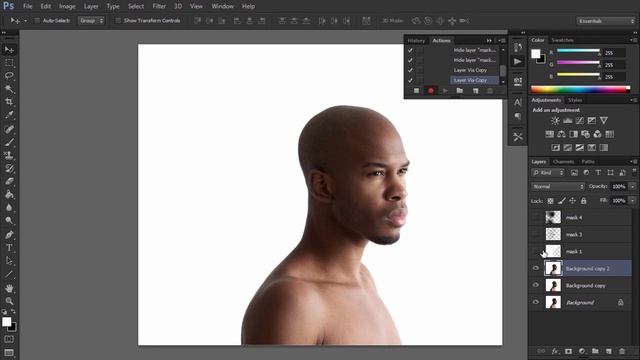The image size is (640, 360).
Task: Expand the collapsed panels double arrow in Actions panel
Action: (489, 40)
